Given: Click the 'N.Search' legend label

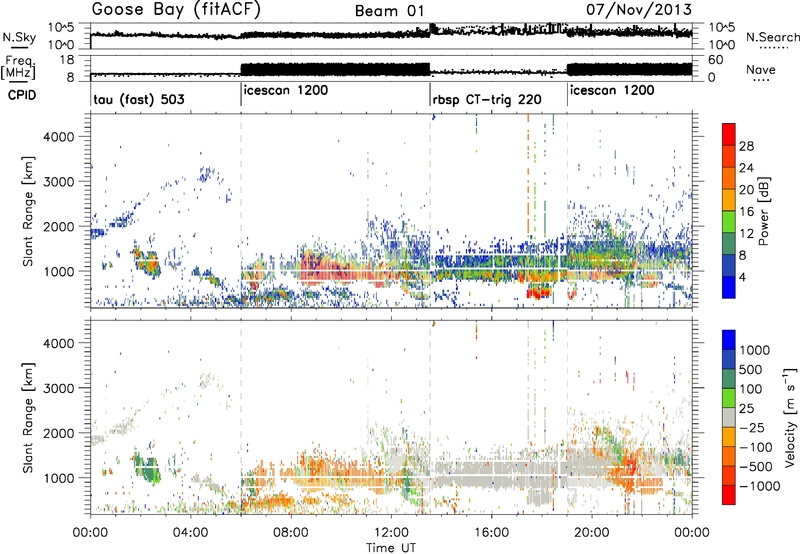Looking at the screenshot, I should 772,37.
